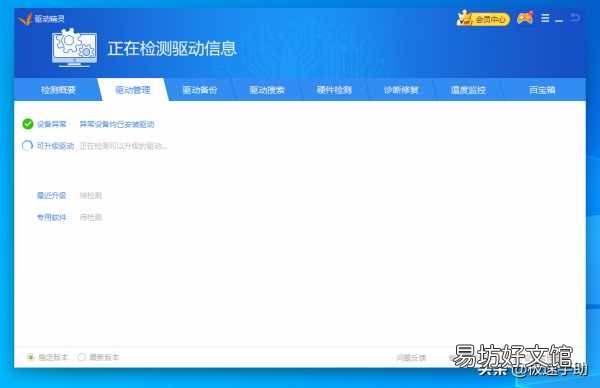Click the monitor with gears icon
Viewport: 600px width, 388px height.
click(74, 48)
